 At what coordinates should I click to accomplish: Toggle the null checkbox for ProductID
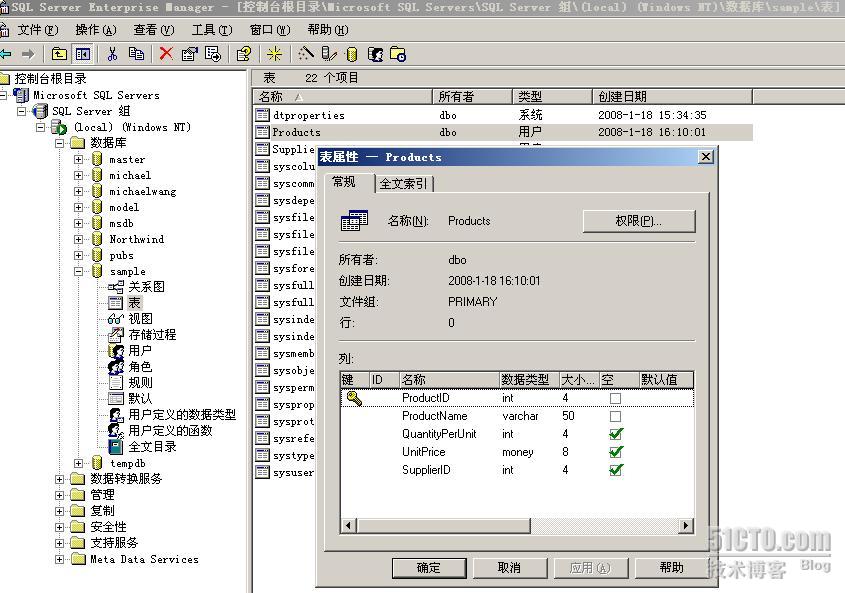coord(615,398)
